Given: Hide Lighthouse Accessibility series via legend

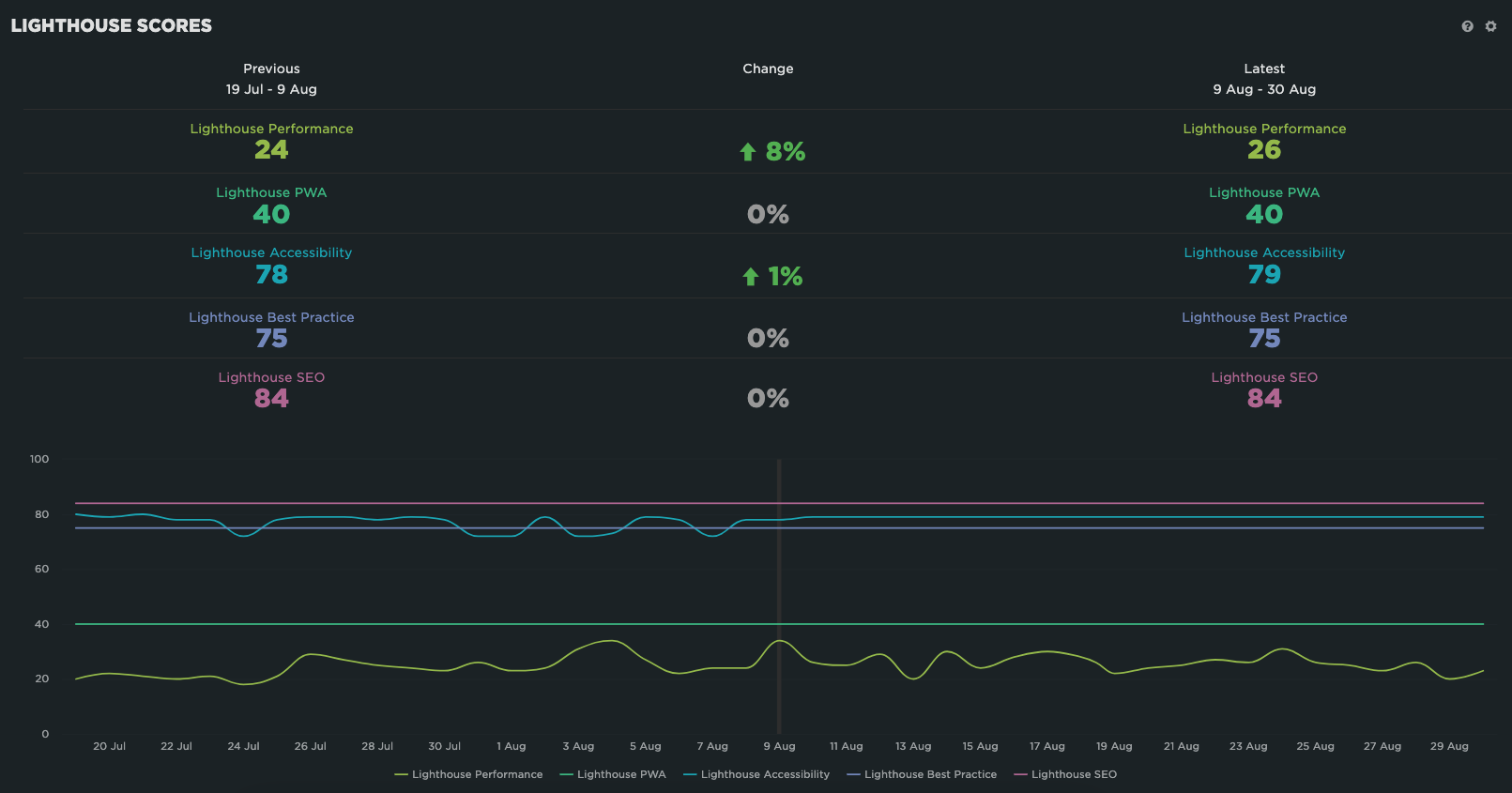Looking at the screenshot, I should pyautogui.click(x=756, y=774).
